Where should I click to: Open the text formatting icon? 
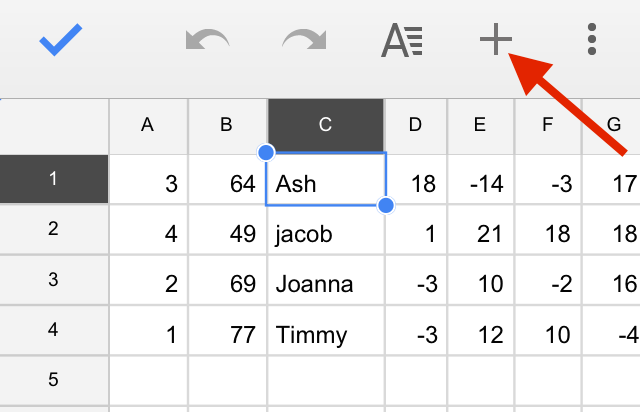pyautogui.click(x=402, y=40)
